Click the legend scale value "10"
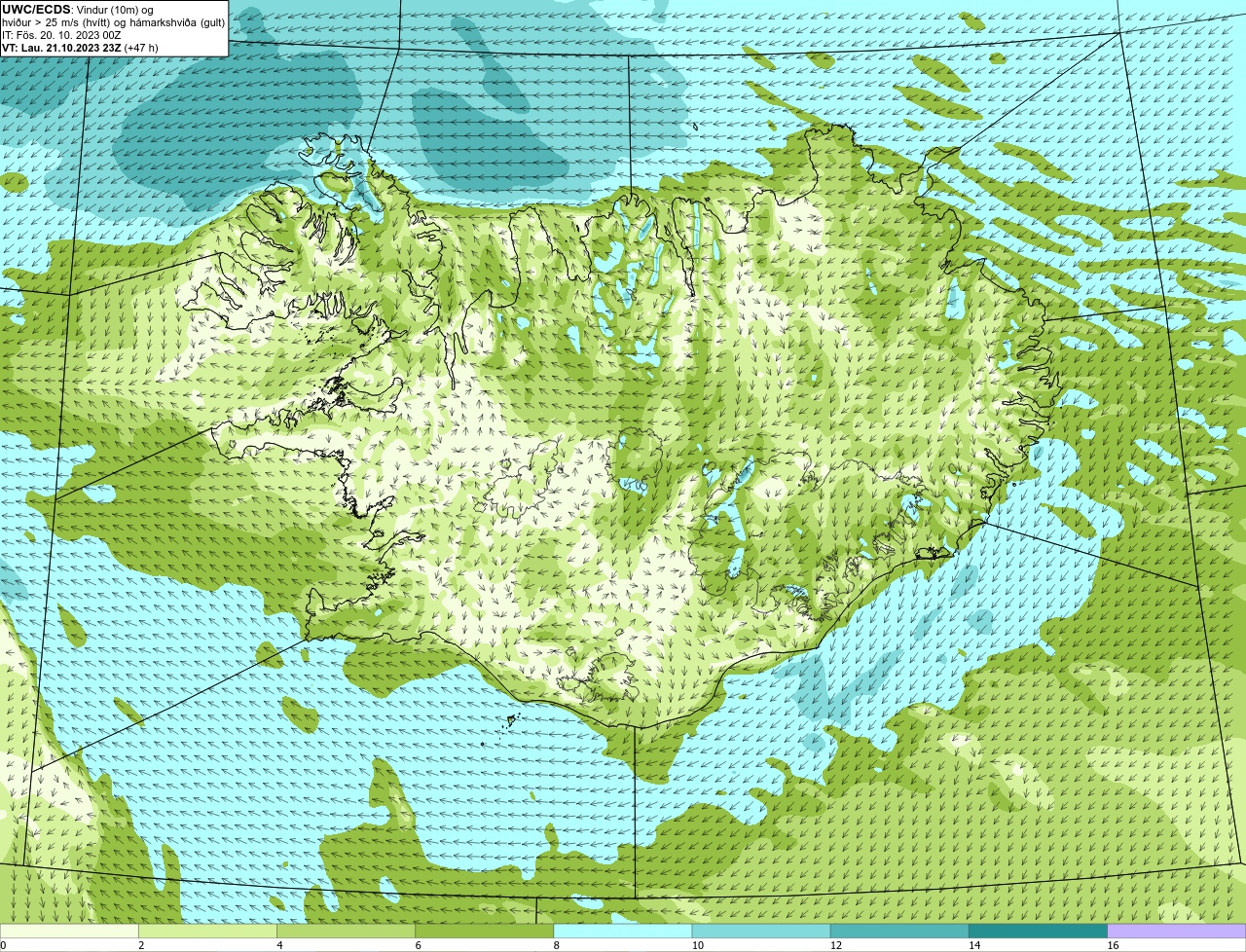This screenshot has height=952, width=1246. (697, 945)
